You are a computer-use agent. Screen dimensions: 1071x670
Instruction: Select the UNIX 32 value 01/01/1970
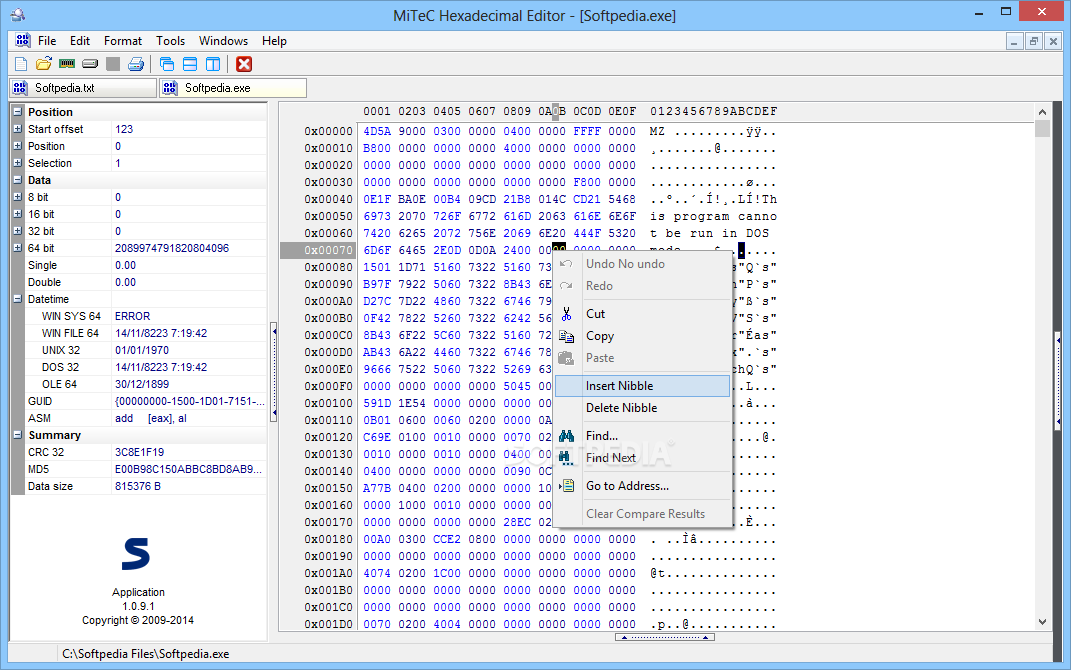pyautogui.click(x=142, y=350)
